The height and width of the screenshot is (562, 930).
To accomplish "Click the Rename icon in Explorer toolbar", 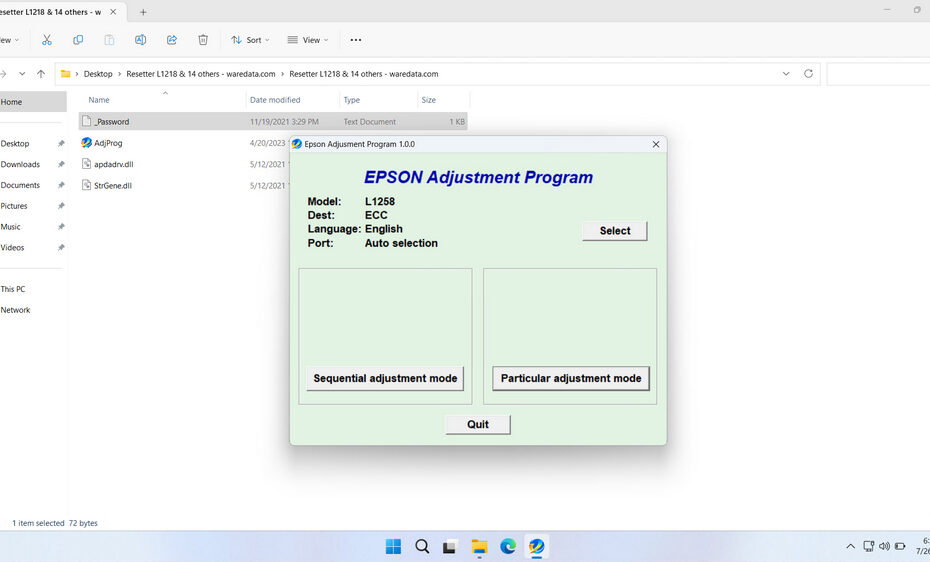I will pos(141,40).
